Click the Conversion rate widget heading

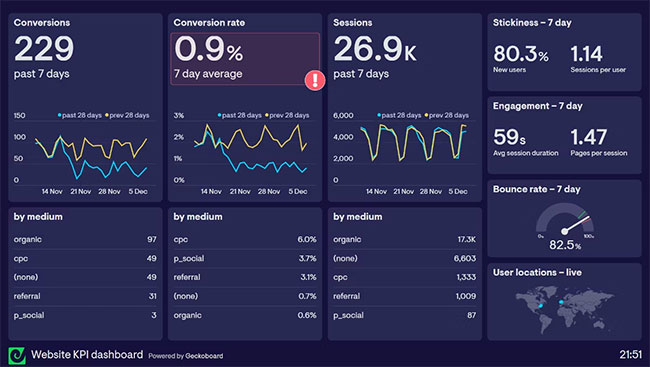(209, 23)
